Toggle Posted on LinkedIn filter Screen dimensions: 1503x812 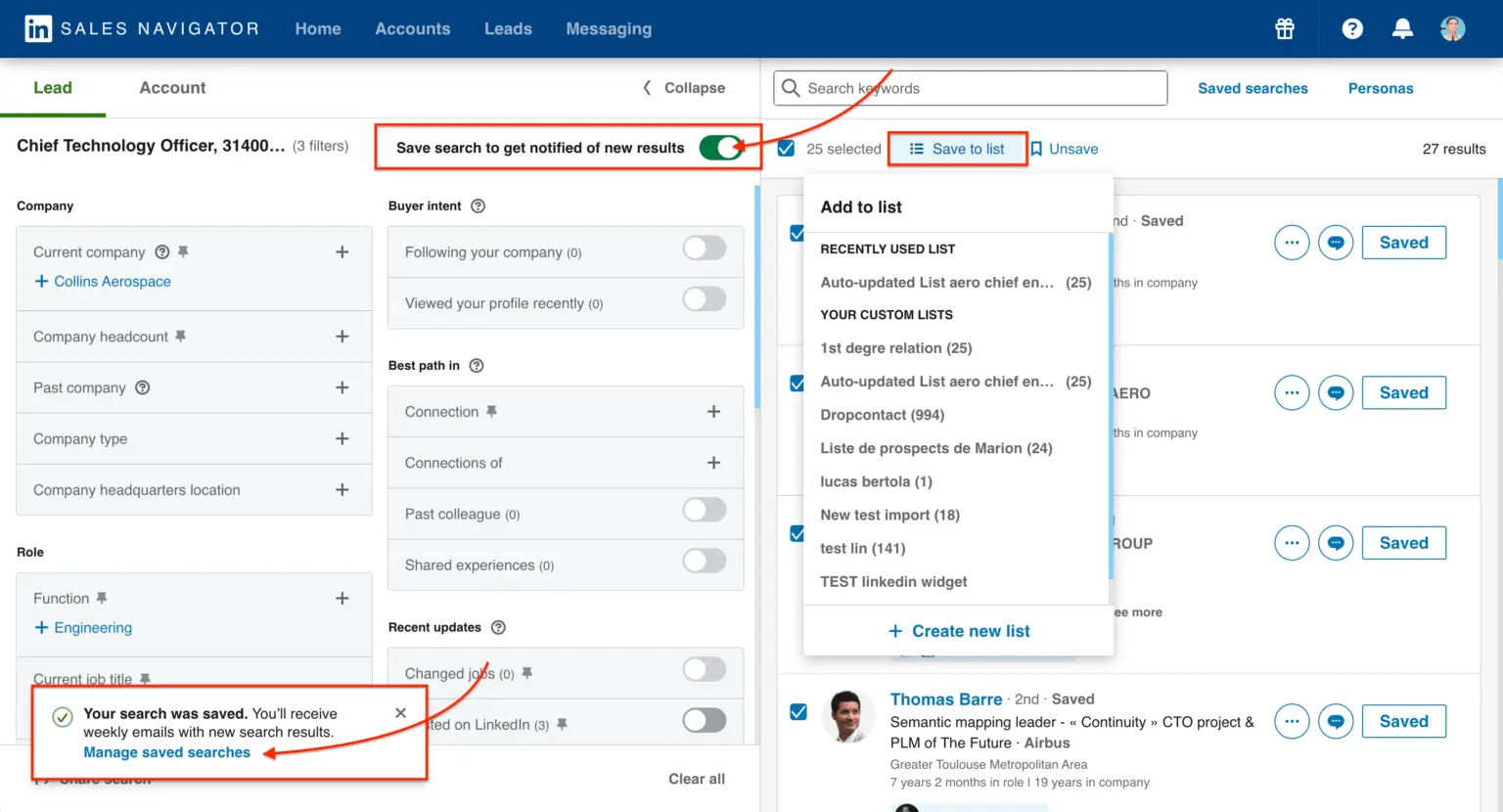tap(705, 720)
